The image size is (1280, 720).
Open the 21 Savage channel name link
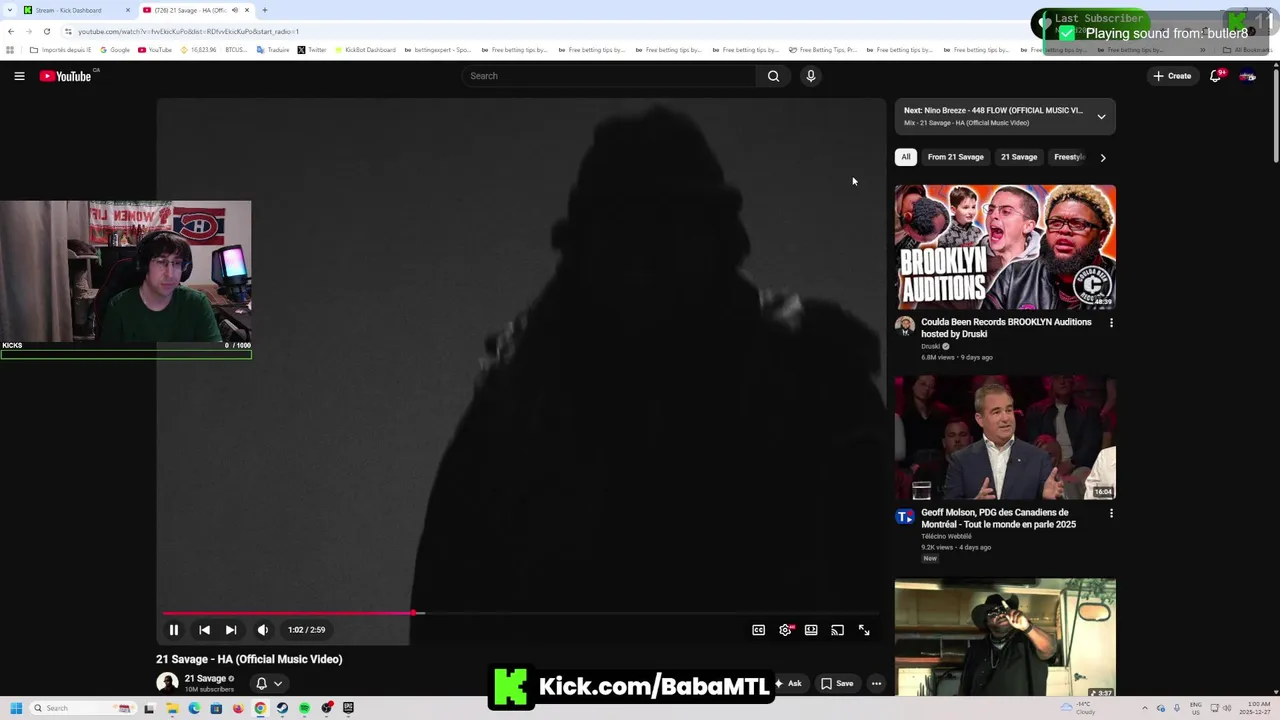coord(205,678)
